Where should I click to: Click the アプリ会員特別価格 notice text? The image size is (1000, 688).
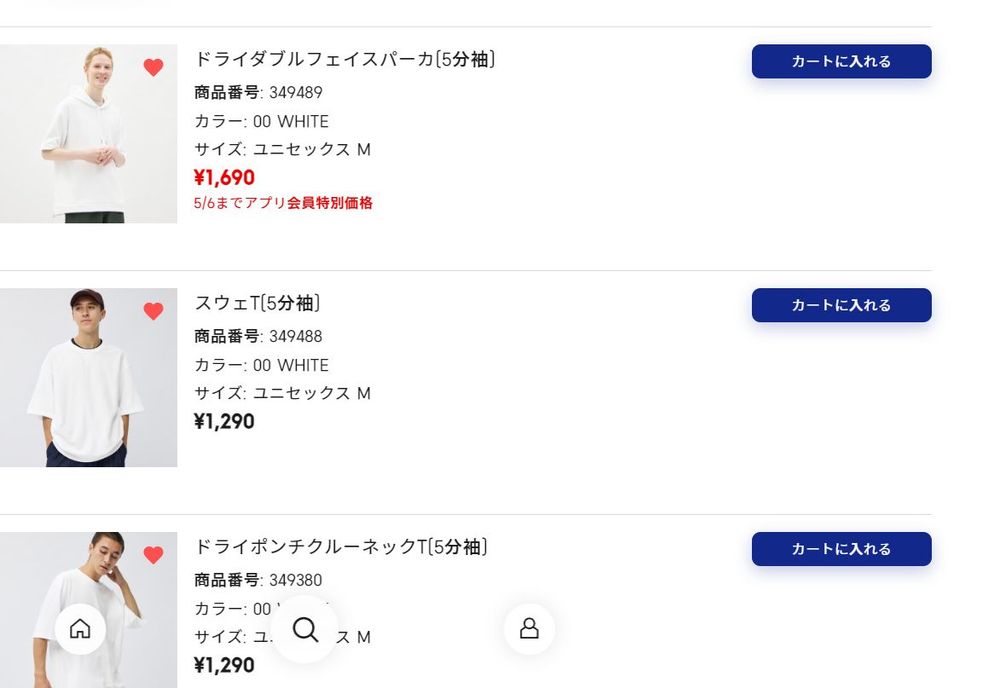(283, 203)
